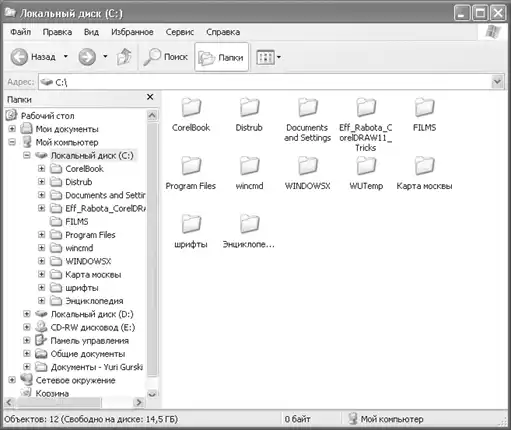511x430 pixels.
Task: Click the C:\ address input field
Action: tap(265, 82)
